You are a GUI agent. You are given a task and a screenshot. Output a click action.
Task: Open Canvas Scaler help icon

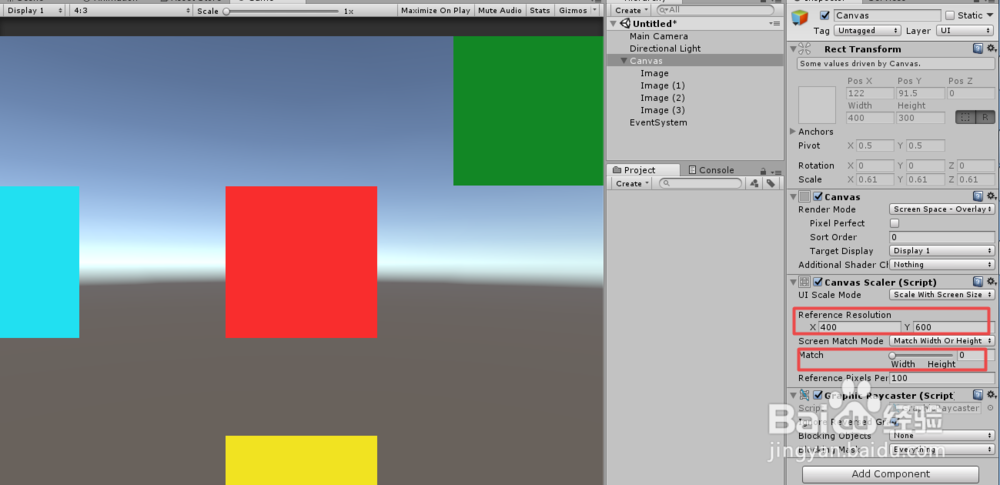click(978, 282)
